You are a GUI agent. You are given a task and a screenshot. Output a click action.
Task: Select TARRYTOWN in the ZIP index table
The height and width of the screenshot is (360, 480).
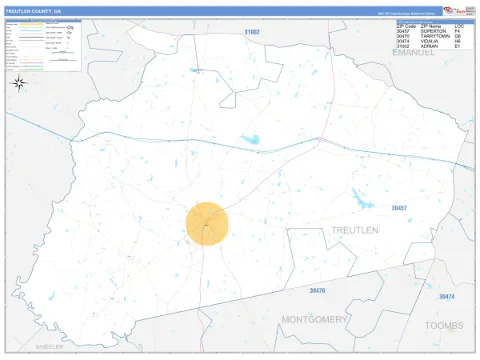point(435,36)
